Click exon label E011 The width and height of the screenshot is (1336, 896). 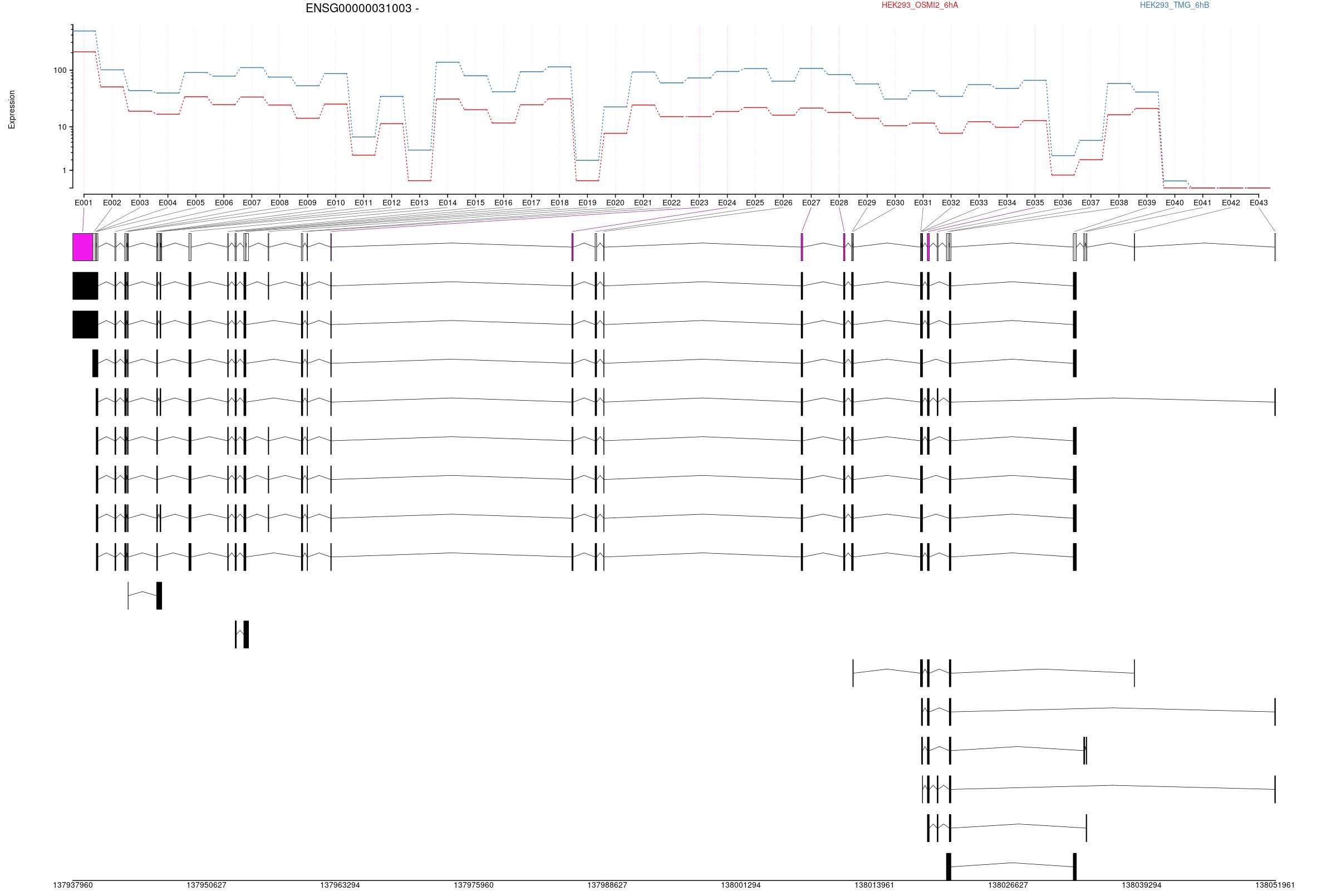click(364, 203)
